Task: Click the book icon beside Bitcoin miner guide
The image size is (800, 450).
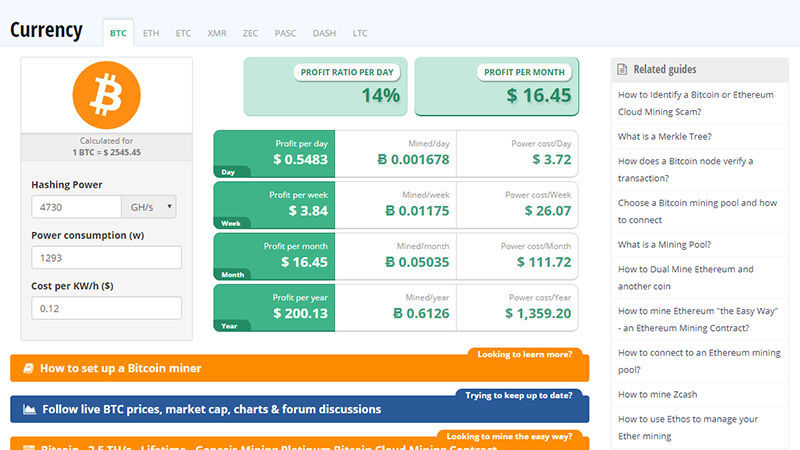Action: 28,368
